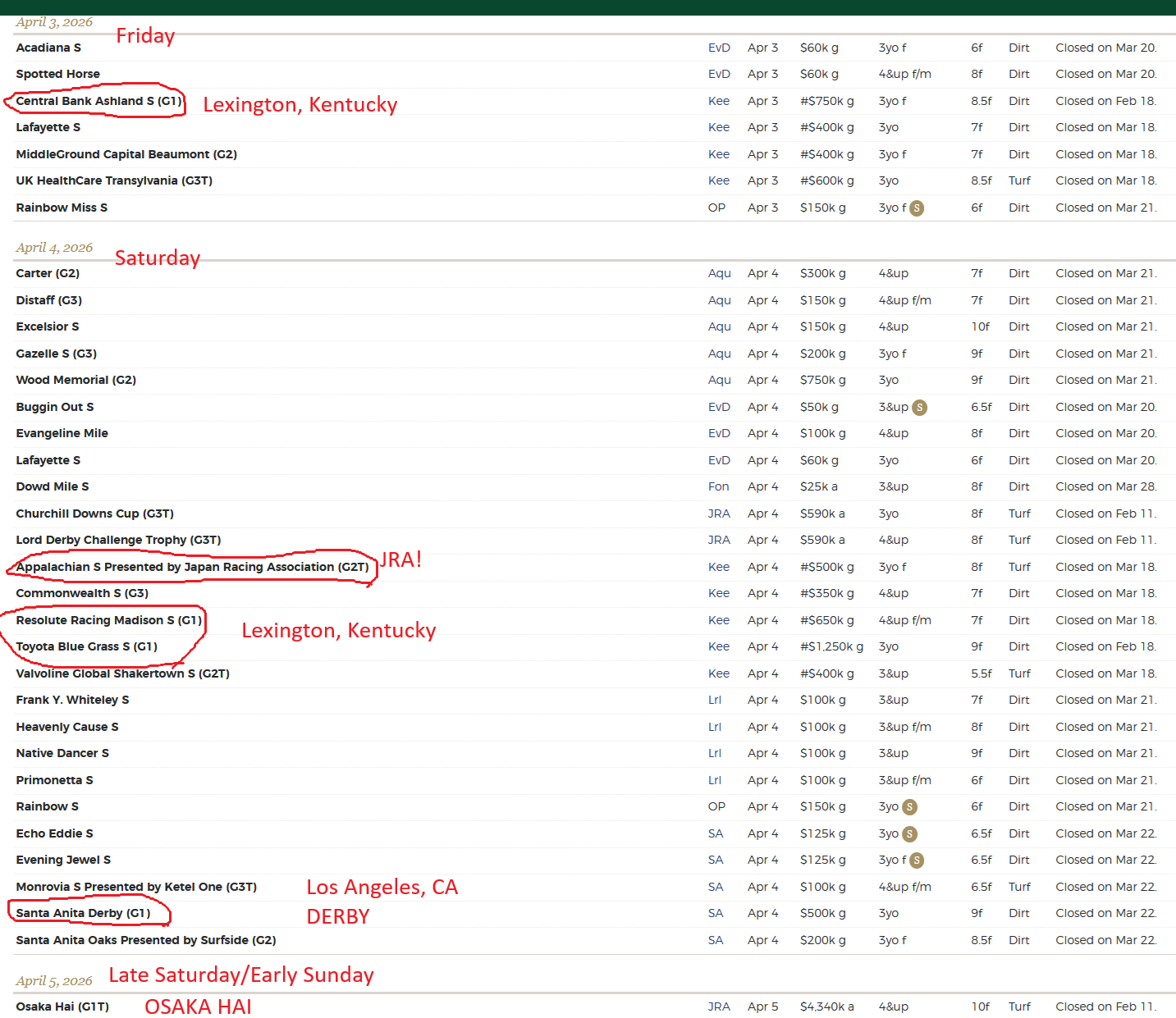Click the "$25k a" purse for Dowd Mile S
This screenshot has height=1018, width=1176.
[x=819, y=486]
